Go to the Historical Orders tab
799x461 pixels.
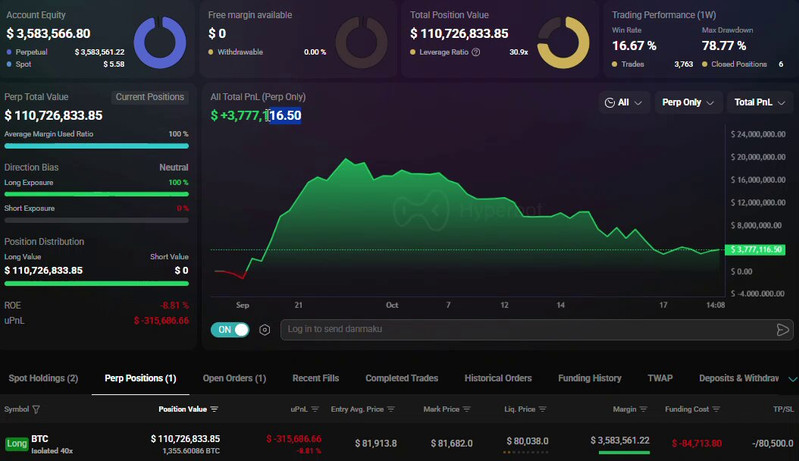[x=498, y=378]
